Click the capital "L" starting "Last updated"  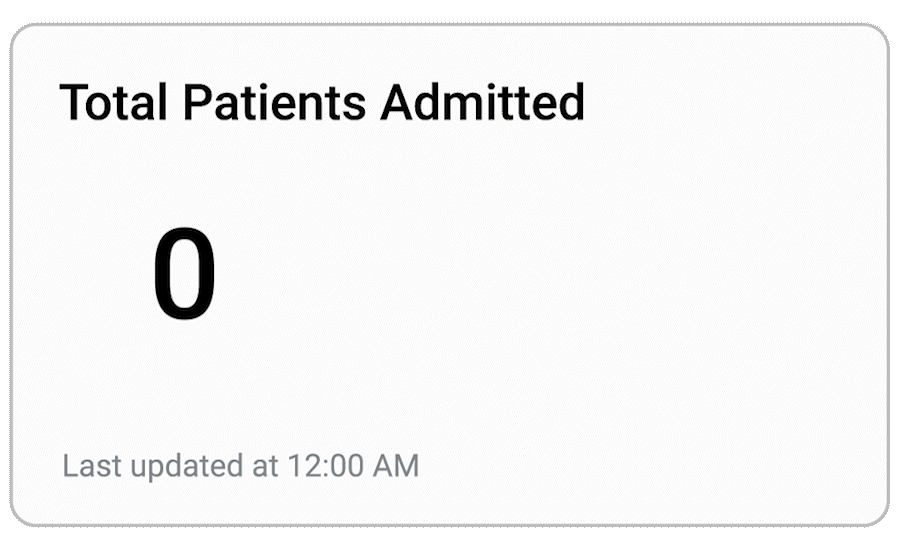coord(69,466)
